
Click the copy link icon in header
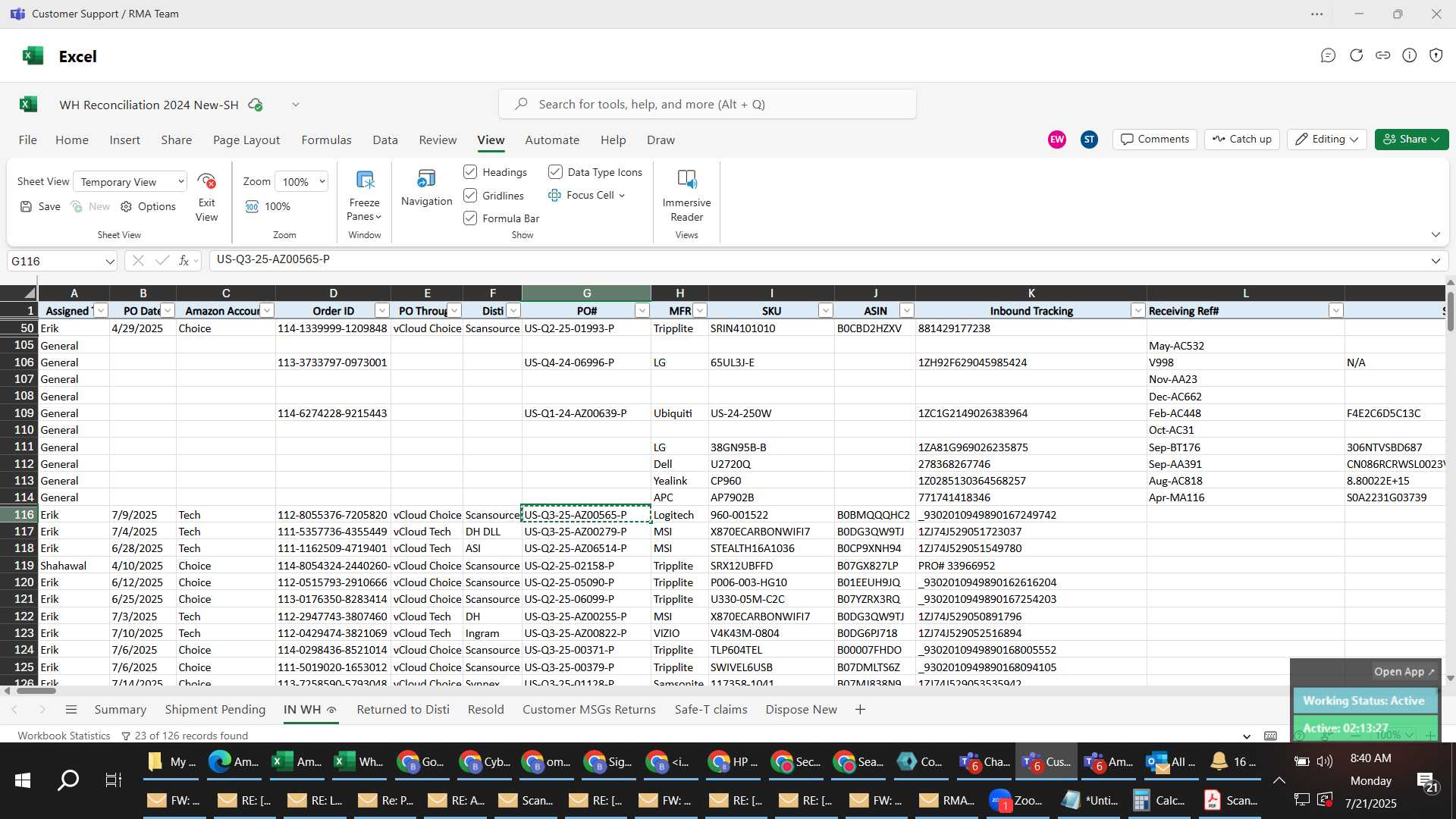pos(1382,55)
